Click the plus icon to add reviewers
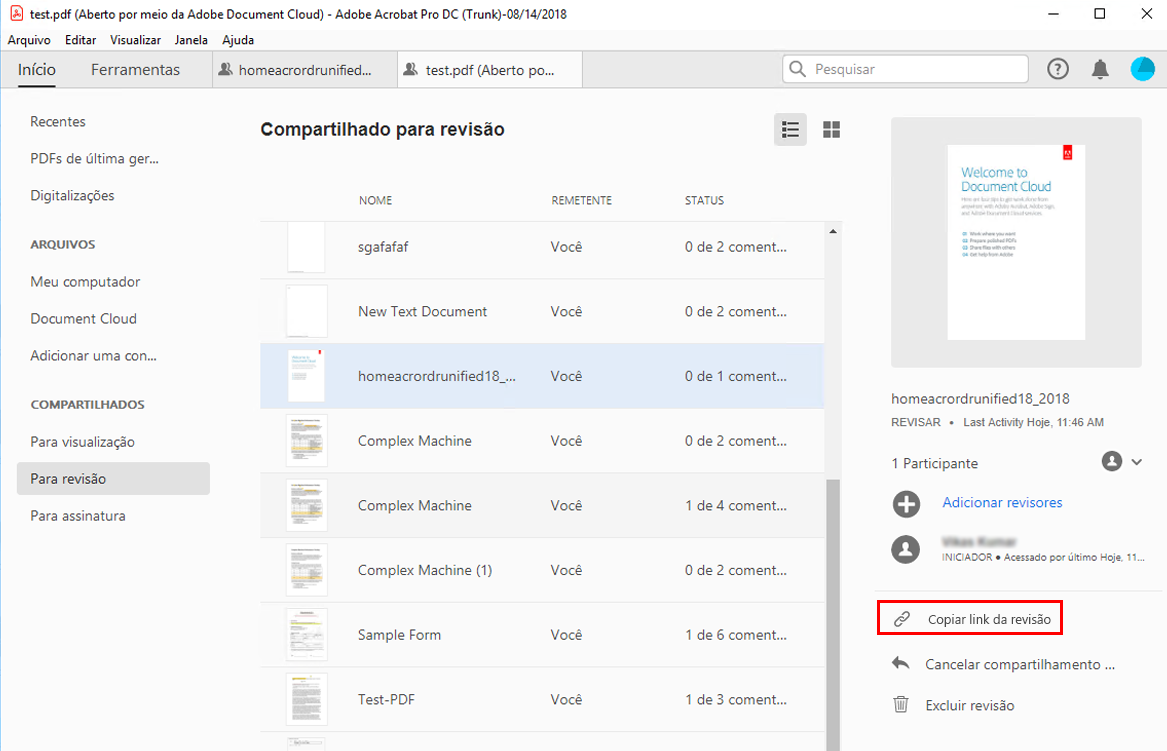1167x751 pixels. 906,504
